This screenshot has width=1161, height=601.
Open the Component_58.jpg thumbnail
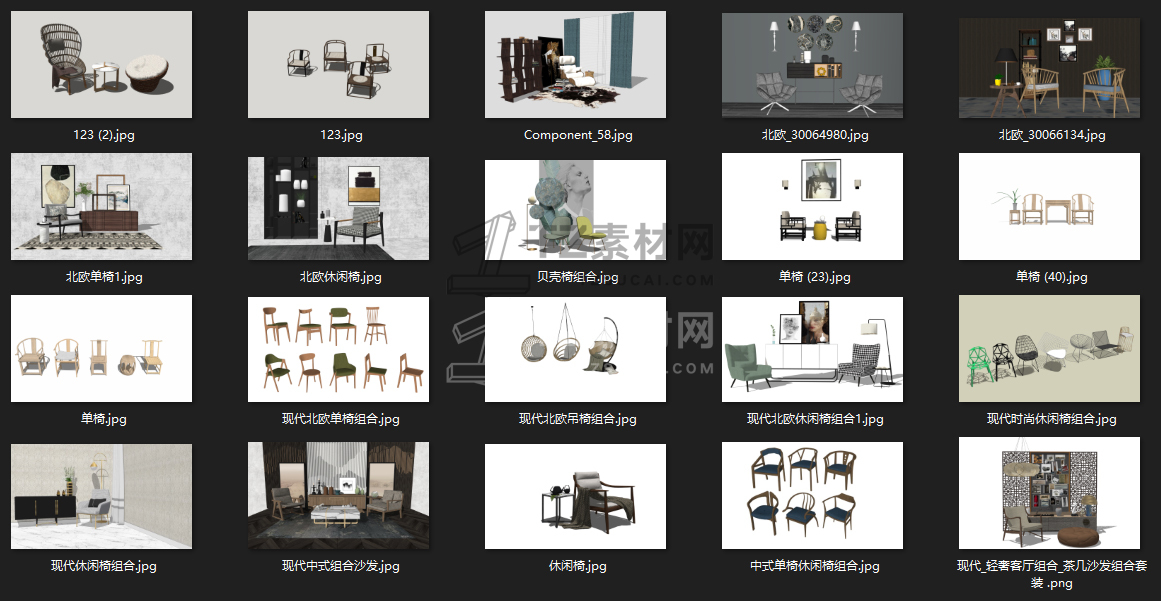click(575, 64)
